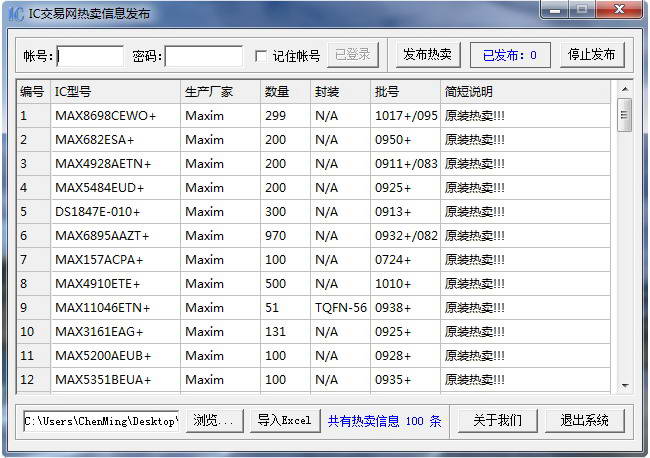Click the TQFN-56 package cell
This screenshot has width=650, height=458.
click(x=341, y=308)
